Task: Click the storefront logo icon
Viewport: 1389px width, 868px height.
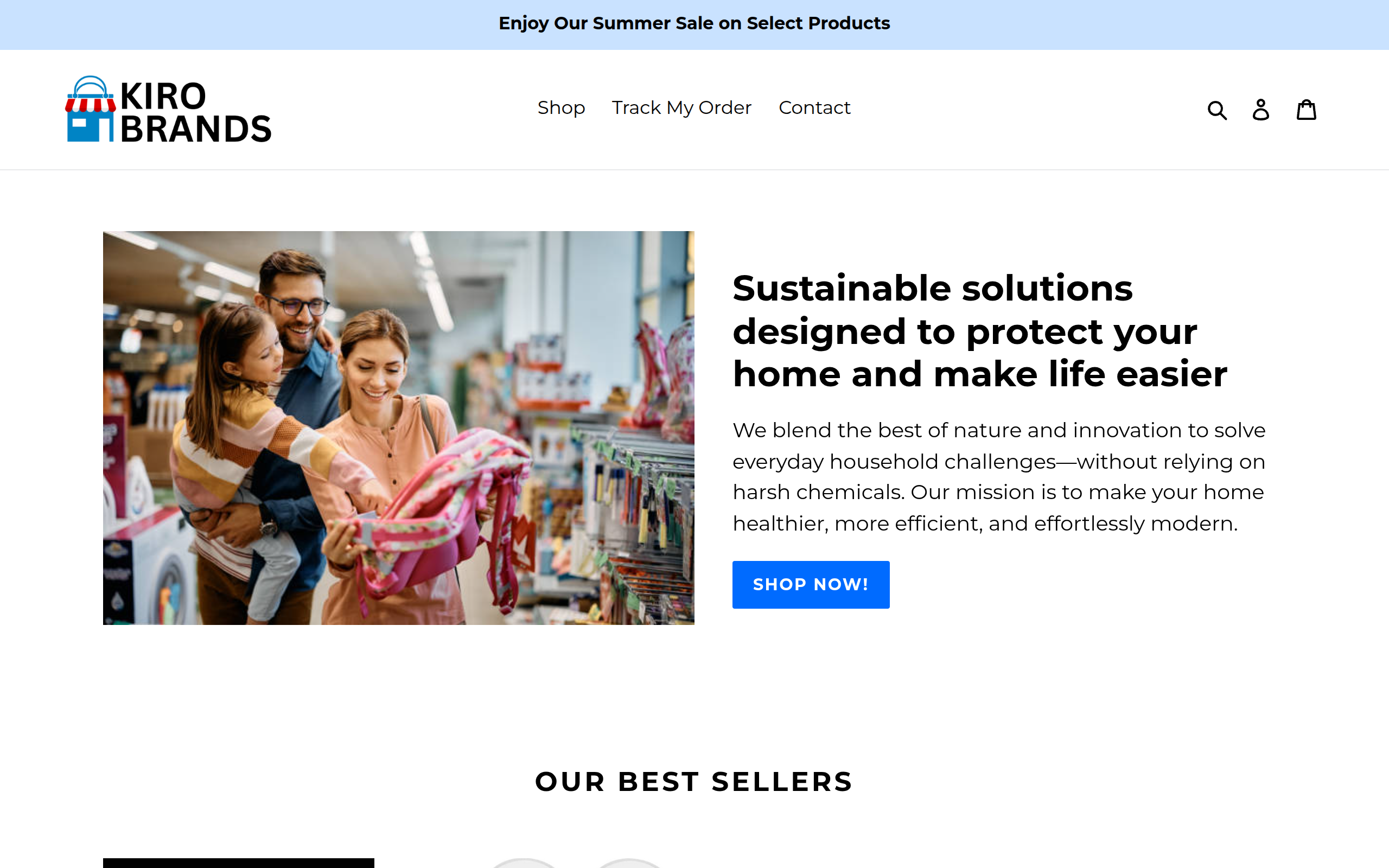Action: click(90, 108)
